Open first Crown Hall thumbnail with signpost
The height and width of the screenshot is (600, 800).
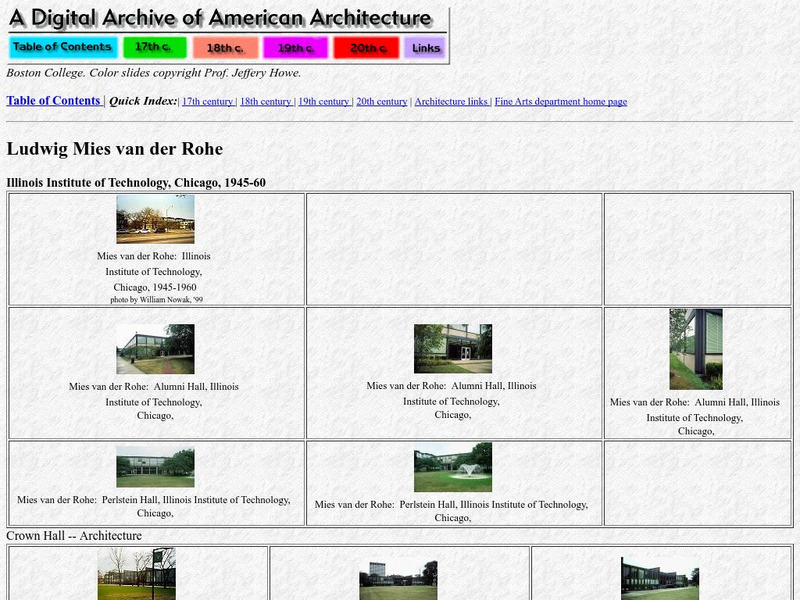[x=137, y=574]
